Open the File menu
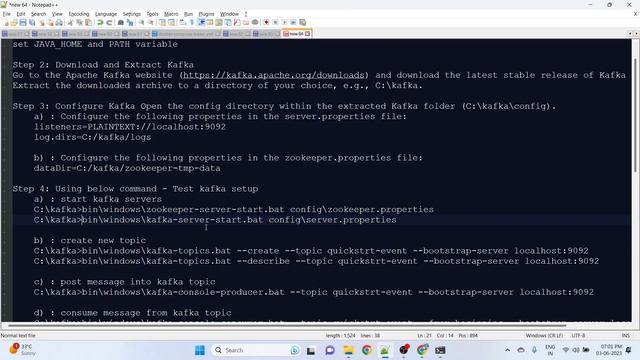The width and height of the screenshot is (640, 360). pos(7,14)
